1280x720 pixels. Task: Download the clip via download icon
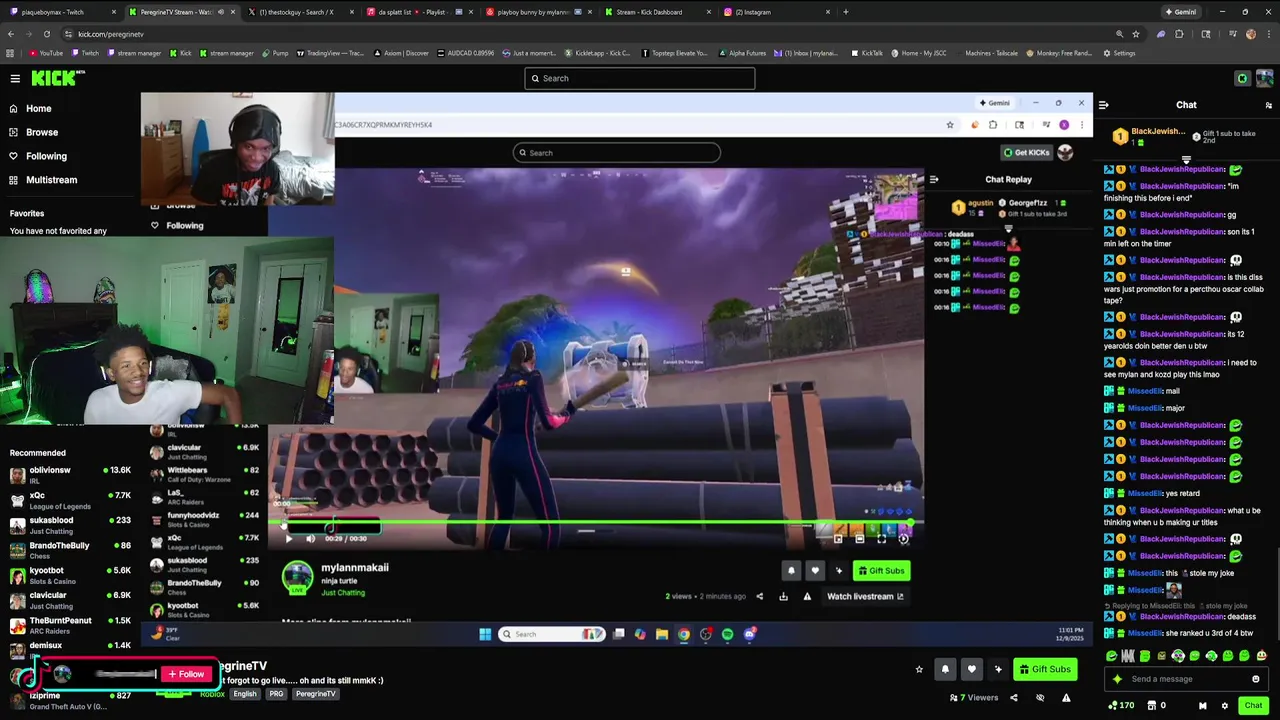(783, 596)
